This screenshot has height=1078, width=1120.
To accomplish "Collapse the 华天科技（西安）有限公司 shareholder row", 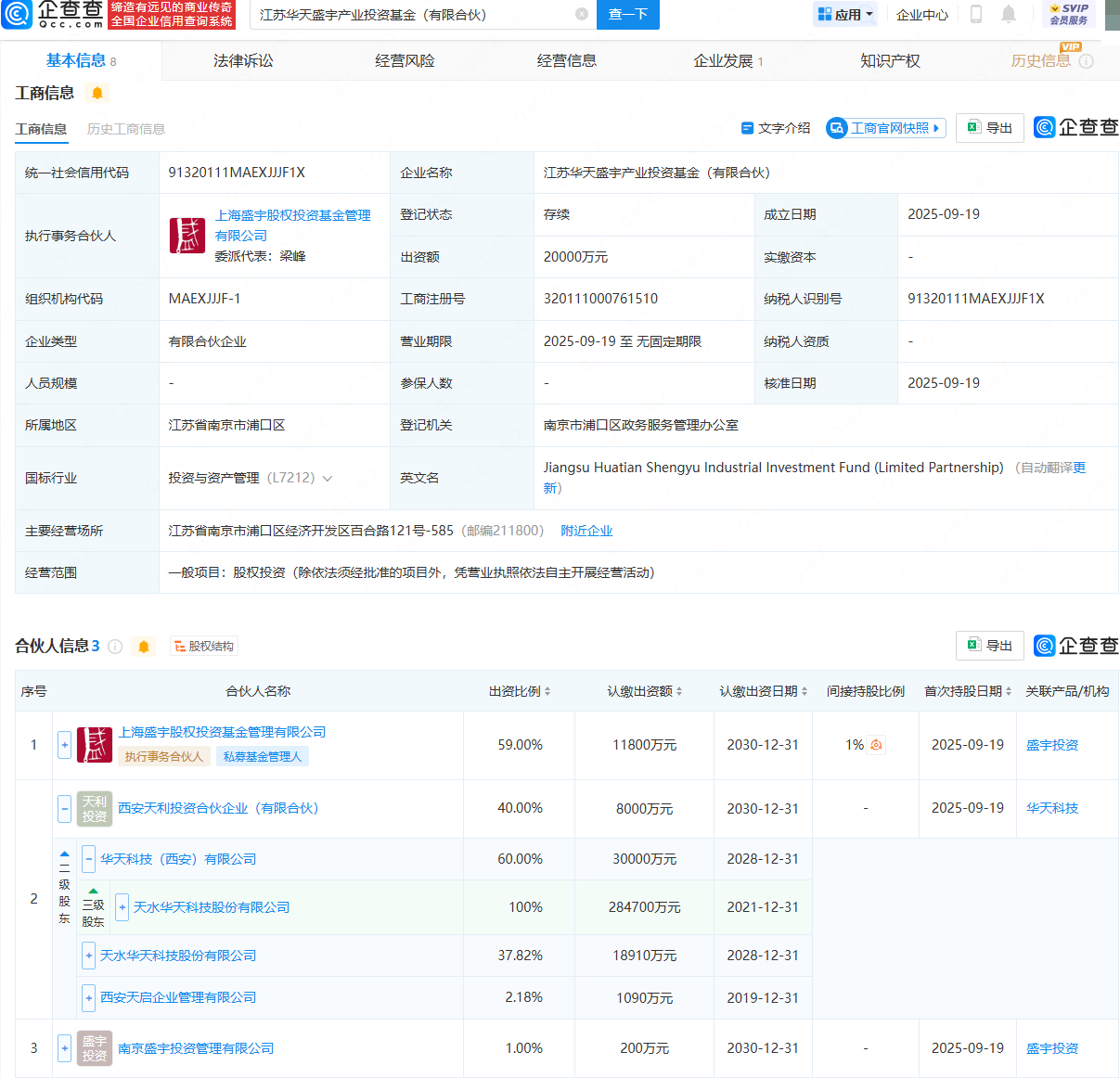I will point(89,859).
